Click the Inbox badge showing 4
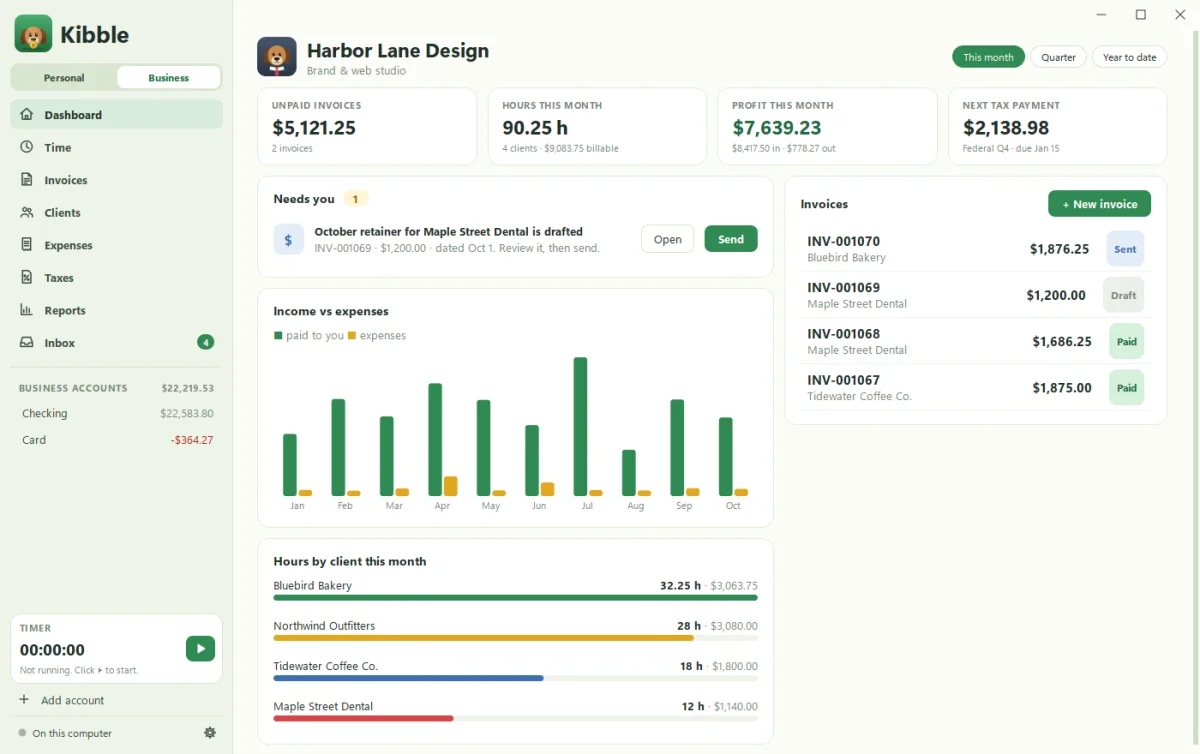This screenshot has width=1200, height=754. coord(205,342)
